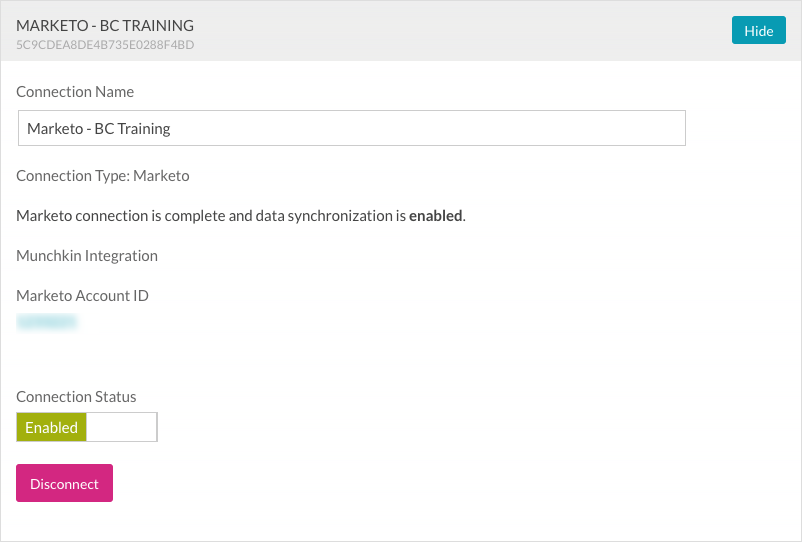Click the MARKETO - BC TRAINING header title
The width and height of the screenshot is (802, 542).
[x=105, y=25]
